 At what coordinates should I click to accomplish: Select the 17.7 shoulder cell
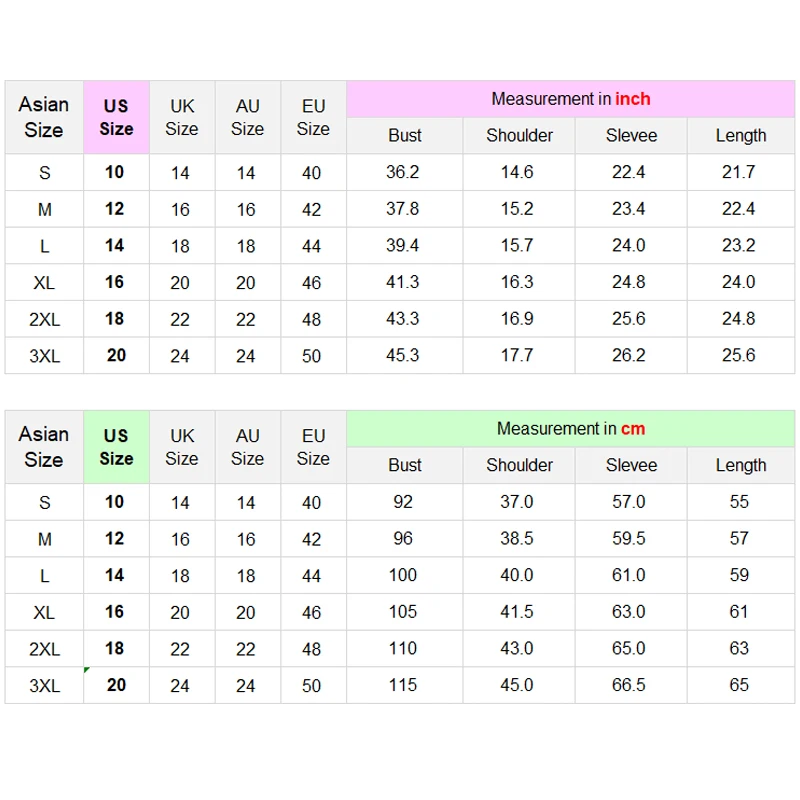point(517,355)
